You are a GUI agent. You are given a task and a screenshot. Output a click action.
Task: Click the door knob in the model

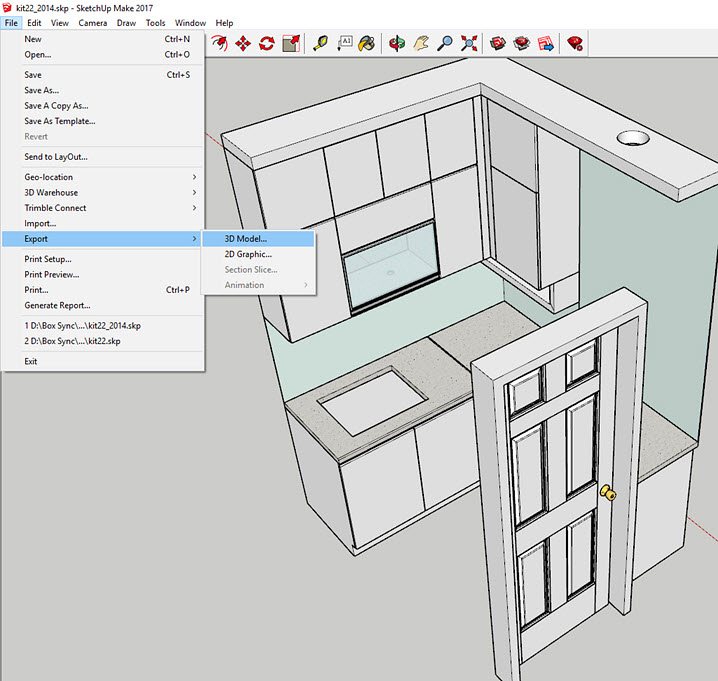coord(606,492)
